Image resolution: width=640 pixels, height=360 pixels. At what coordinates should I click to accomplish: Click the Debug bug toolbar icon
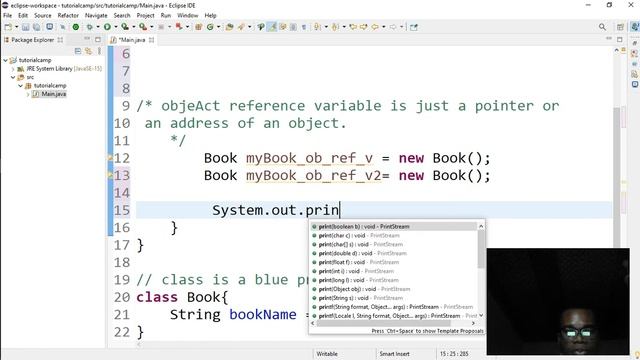click(x=89, y=27)
